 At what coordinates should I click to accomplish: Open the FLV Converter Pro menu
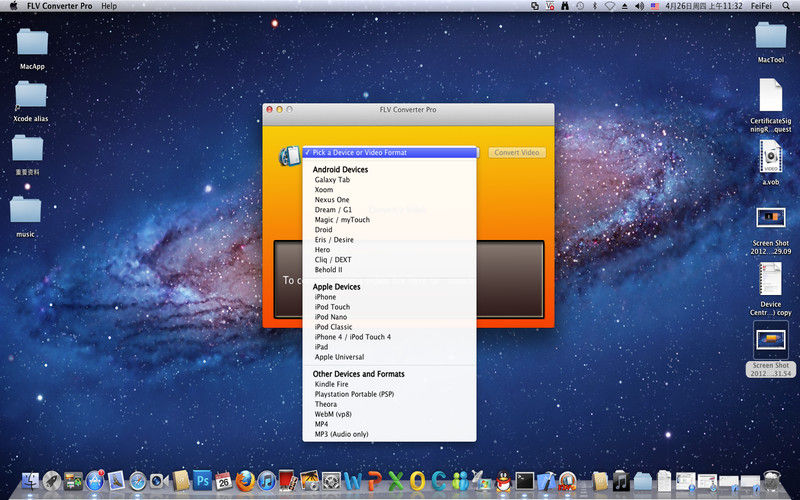click(60, 6)
